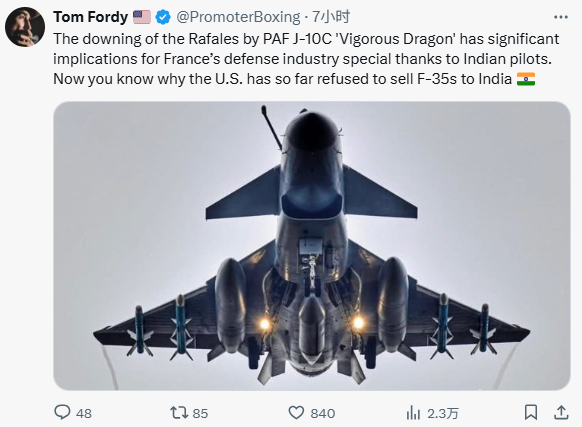Open the J-10C fighter jet photo
Screen dimensions: 582x427
click(x=312, y=246)
